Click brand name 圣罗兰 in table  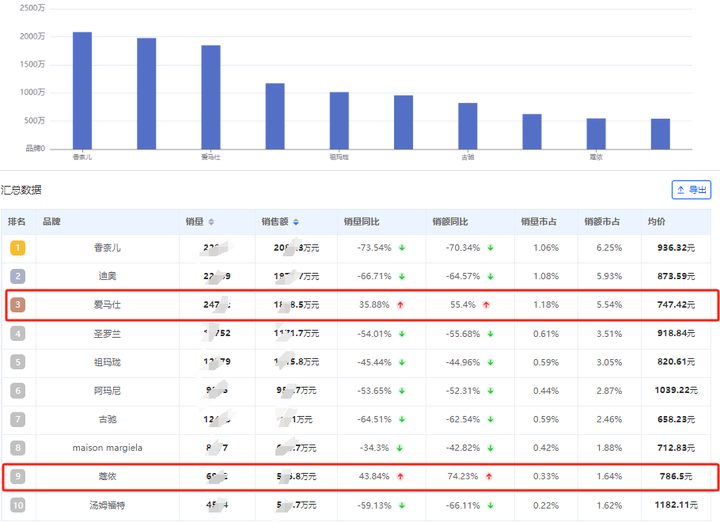coord(107,334)
